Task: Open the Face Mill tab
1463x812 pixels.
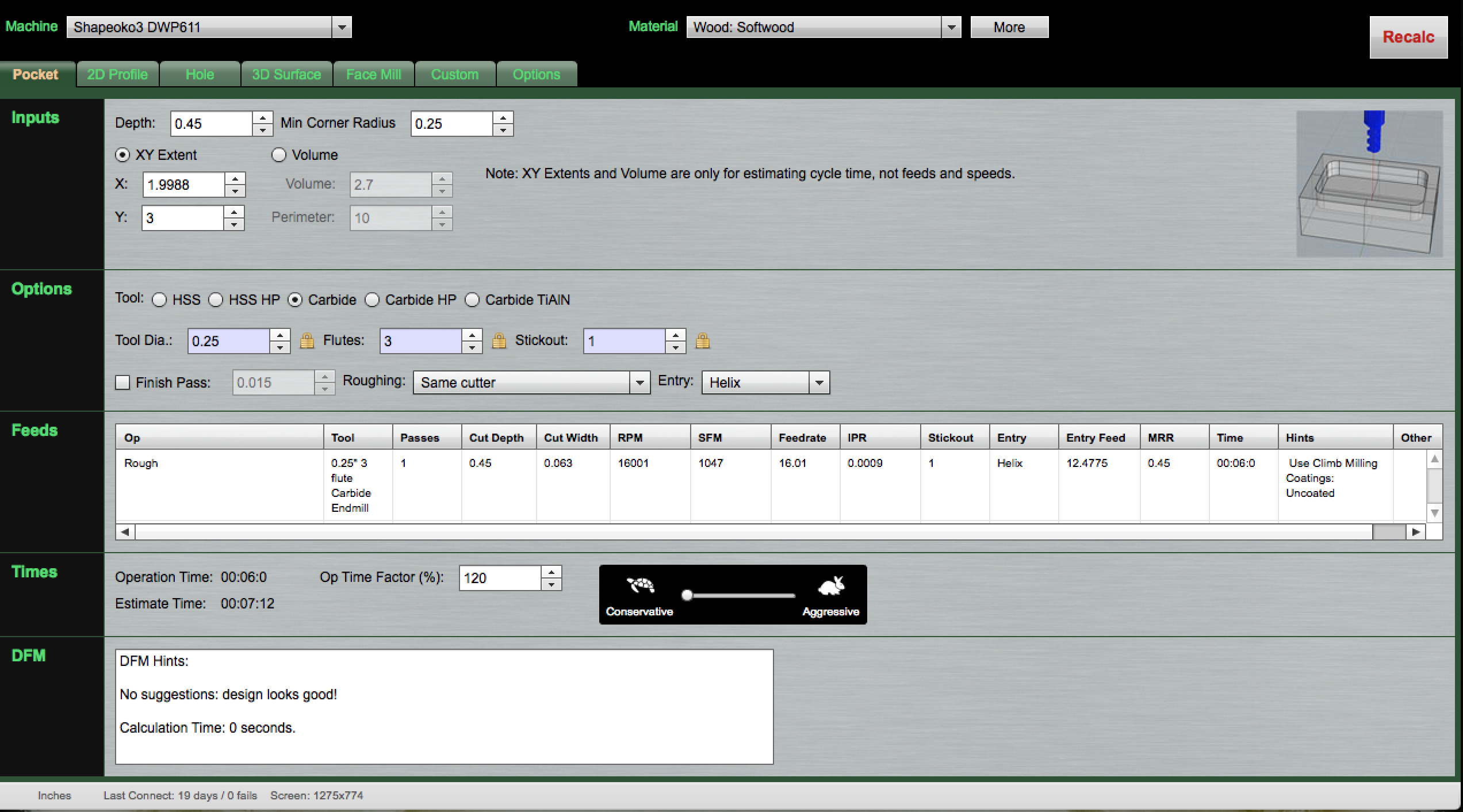Action: coord(373,75)
